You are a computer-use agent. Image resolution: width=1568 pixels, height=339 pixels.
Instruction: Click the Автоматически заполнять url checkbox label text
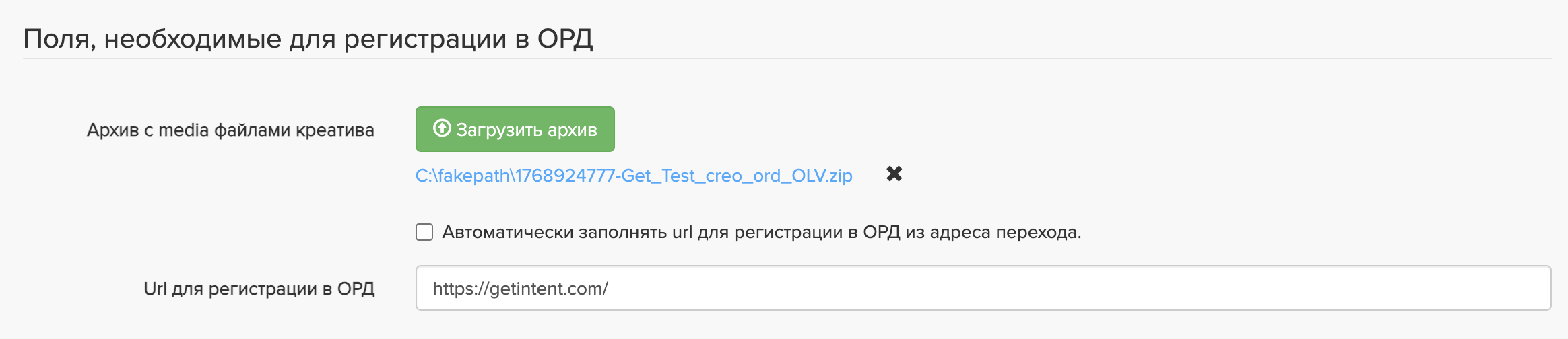pyautogui.click(x=761, y=233)
